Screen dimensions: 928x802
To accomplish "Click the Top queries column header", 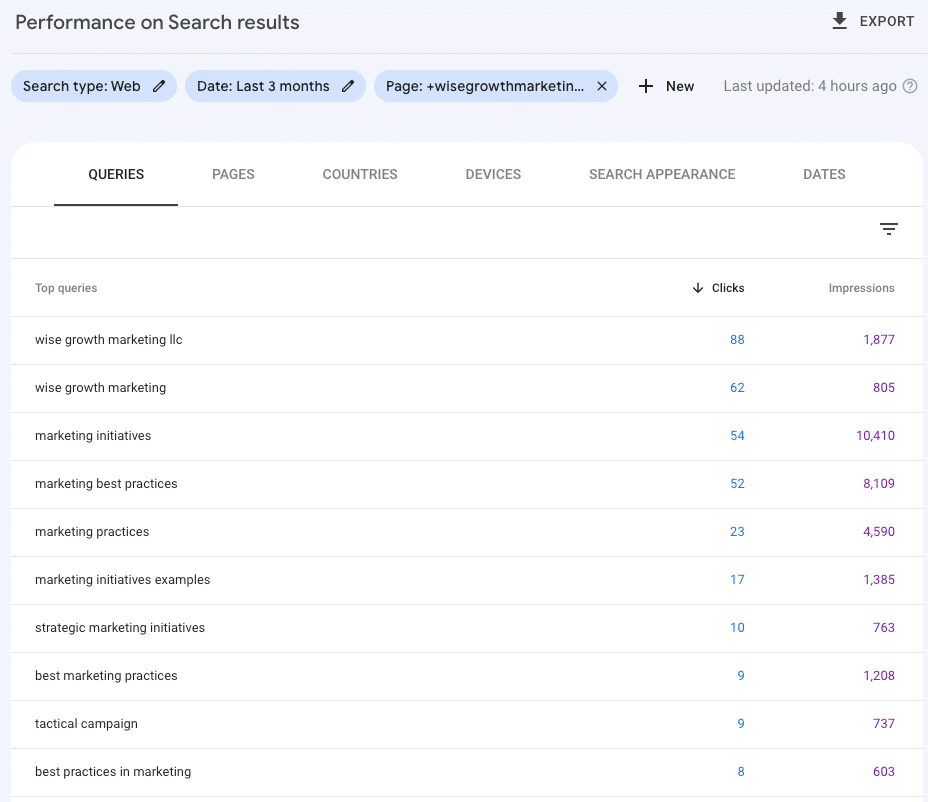I will (x=66, y=288).
